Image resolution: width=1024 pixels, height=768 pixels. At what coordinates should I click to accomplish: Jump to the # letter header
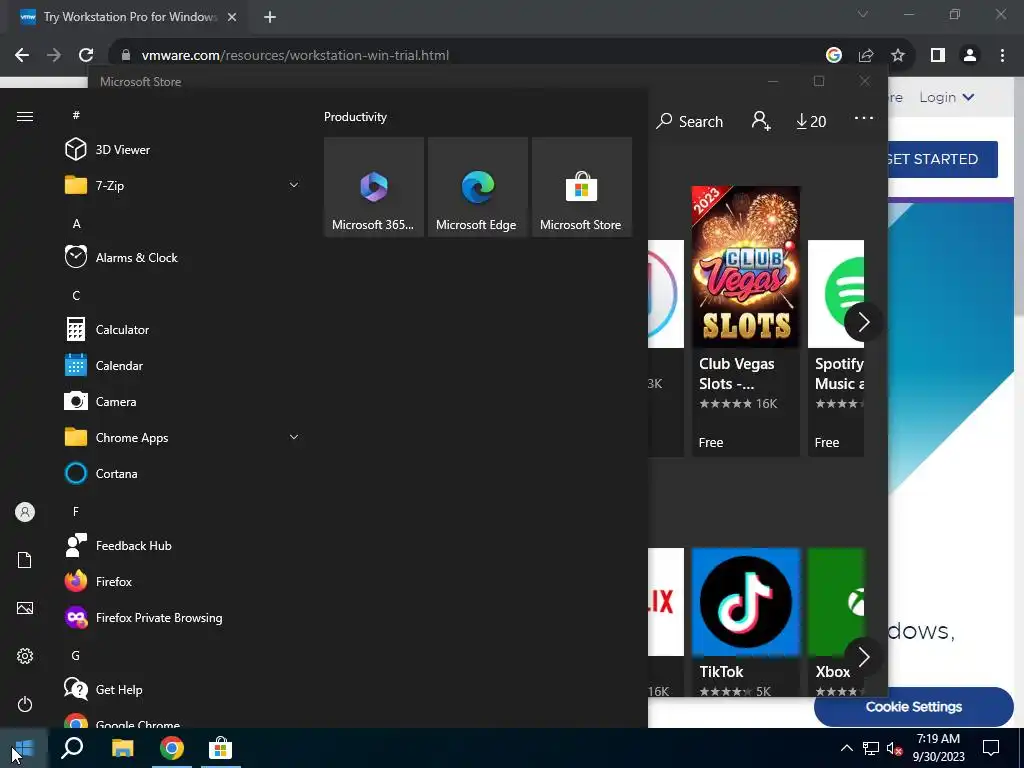pyautogui.click(x=76, y=115)
